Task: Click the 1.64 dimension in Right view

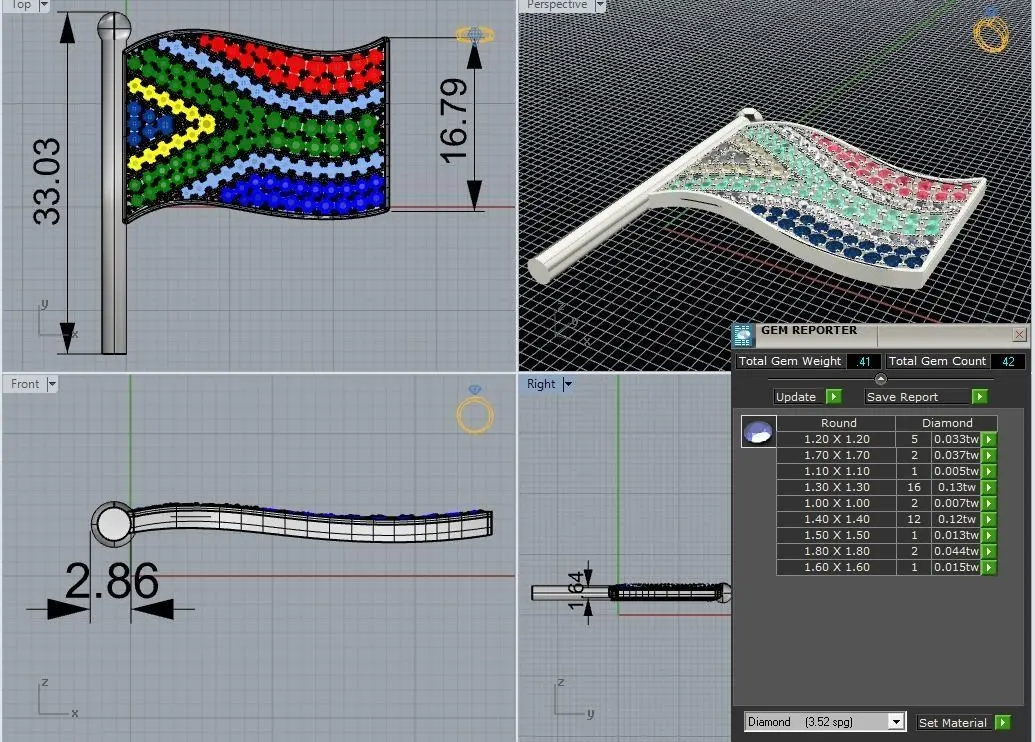Action: (x=576, y=590)
